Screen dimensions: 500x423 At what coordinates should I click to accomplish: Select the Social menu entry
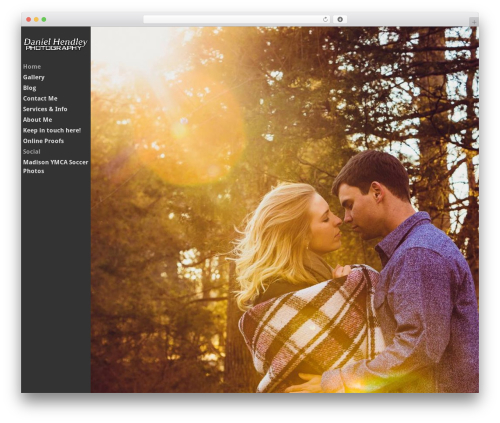[x=32, y=152]
